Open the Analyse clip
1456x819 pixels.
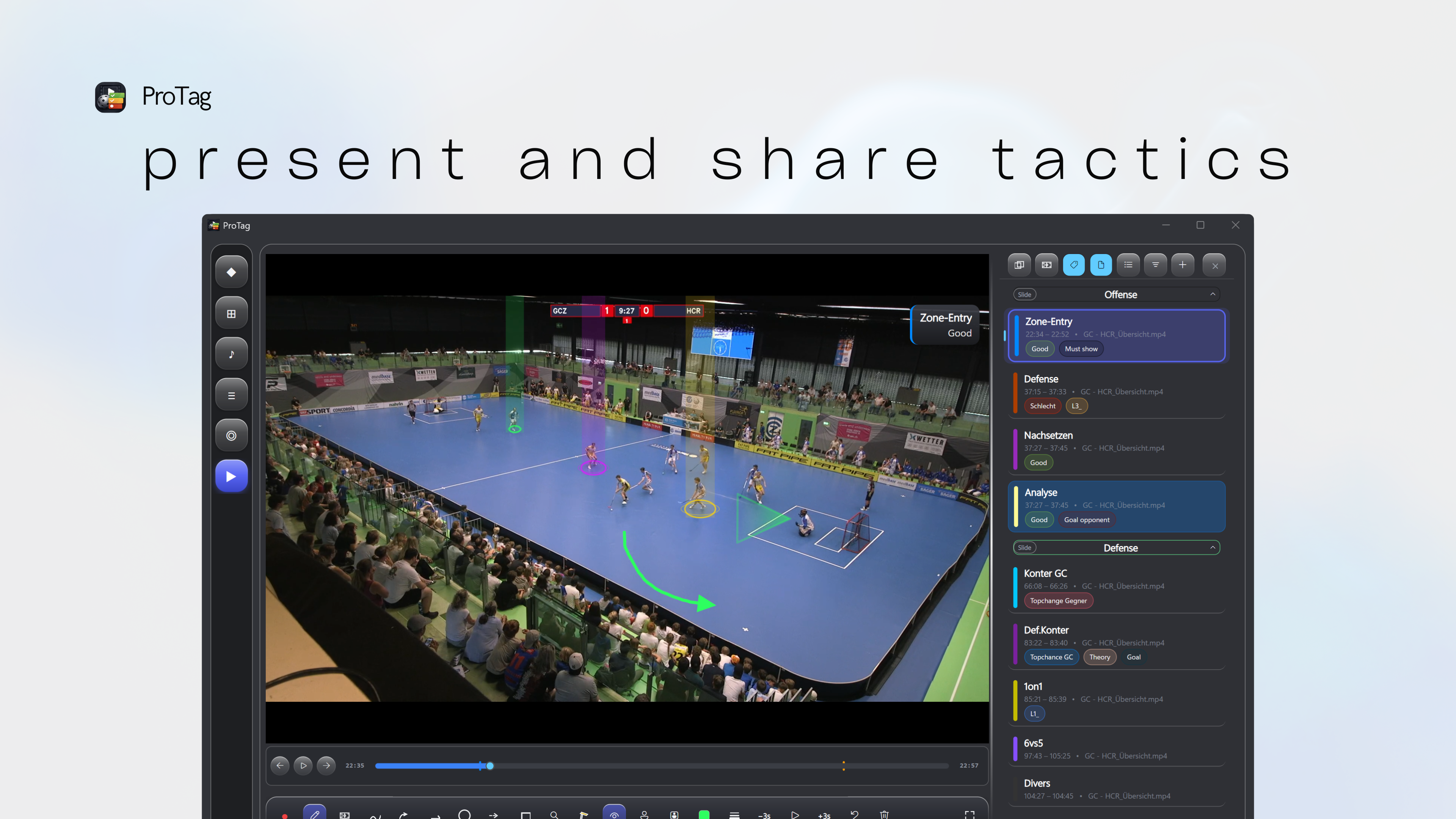(x=1117, y=507)
